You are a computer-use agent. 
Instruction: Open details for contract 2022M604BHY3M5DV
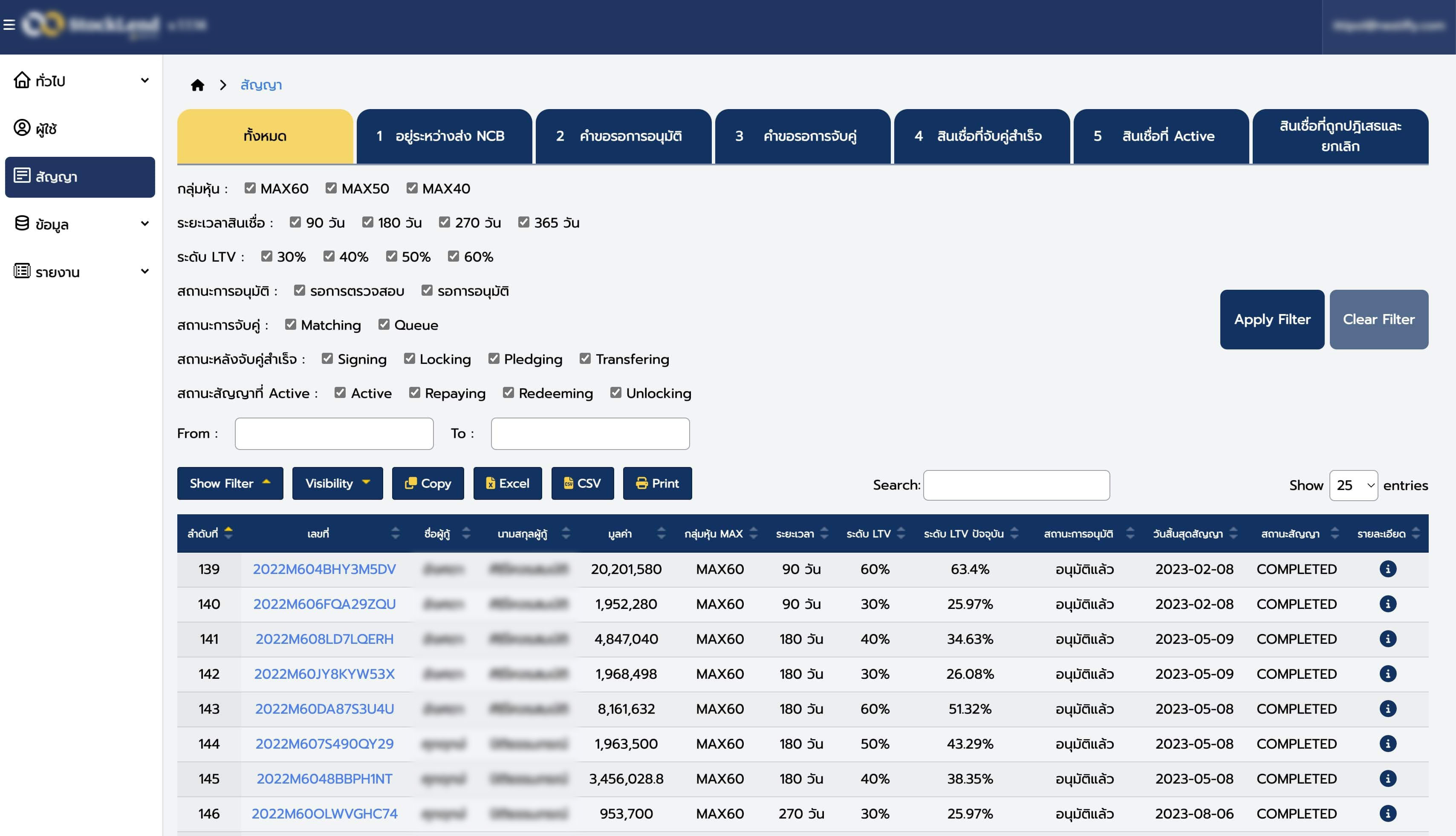click(1388, 569)
